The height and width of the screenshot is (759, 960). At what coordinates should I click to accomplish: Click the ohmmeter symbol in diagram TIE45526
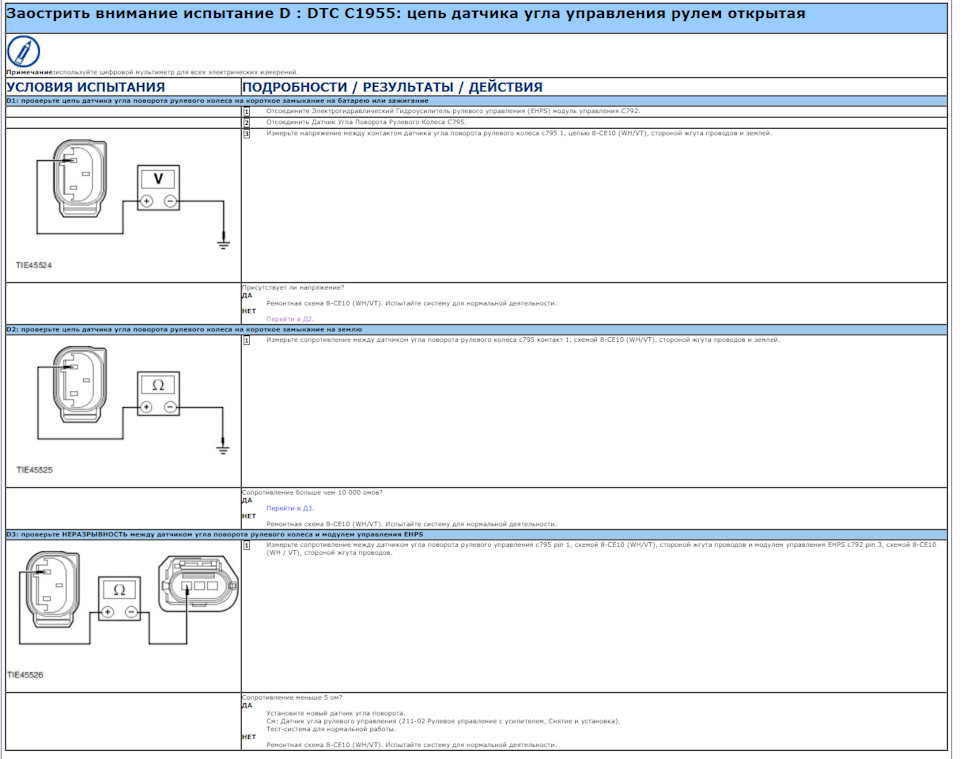click(119, 598)
